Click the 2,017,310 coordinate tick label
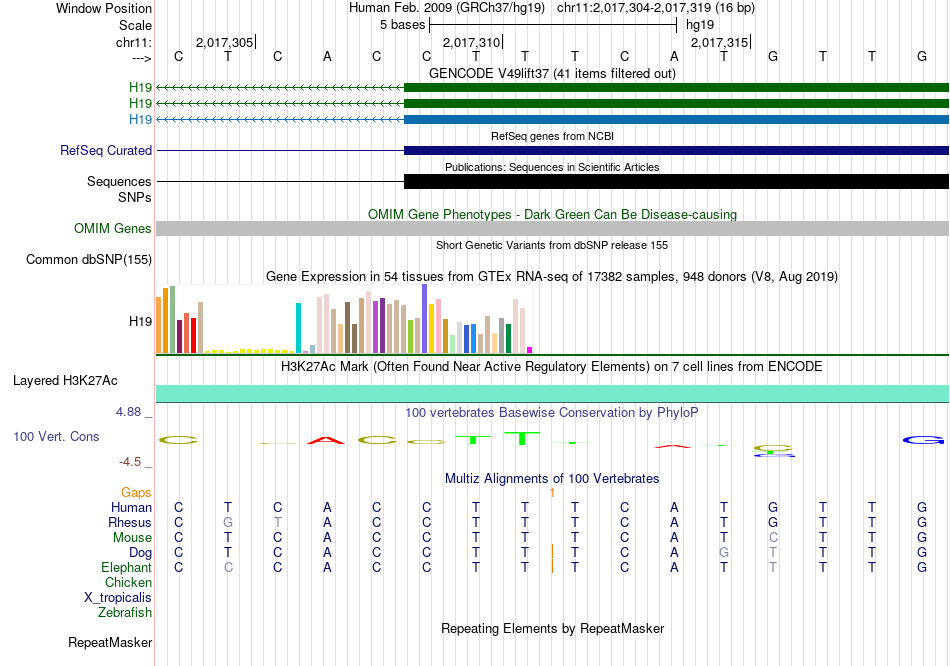Image resolution: width=950 pixels, height=666 pixels. point(471,42)
